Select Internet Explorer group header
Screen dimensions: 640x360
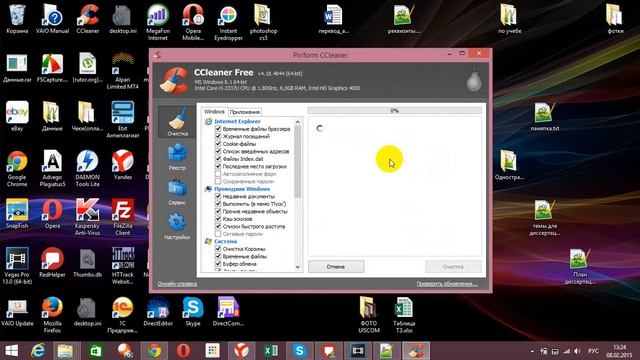click(x=237, y=121)
